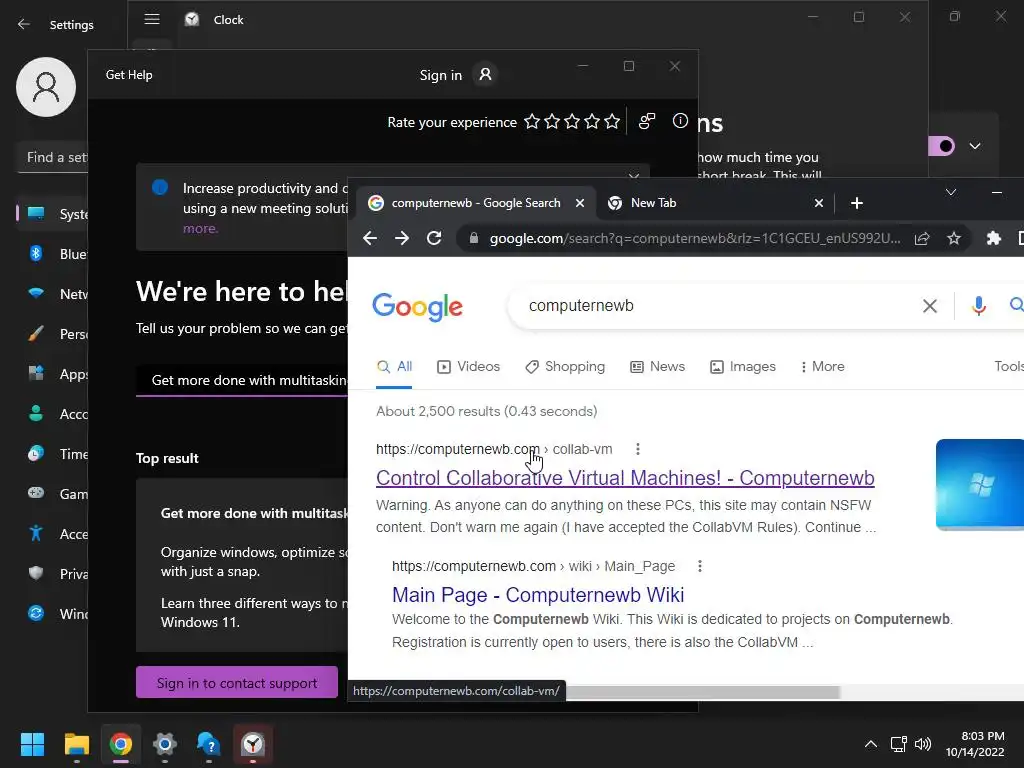Expand the More search filters menu
Viewport: 1024px width, 768px height.
coord(823,367)
